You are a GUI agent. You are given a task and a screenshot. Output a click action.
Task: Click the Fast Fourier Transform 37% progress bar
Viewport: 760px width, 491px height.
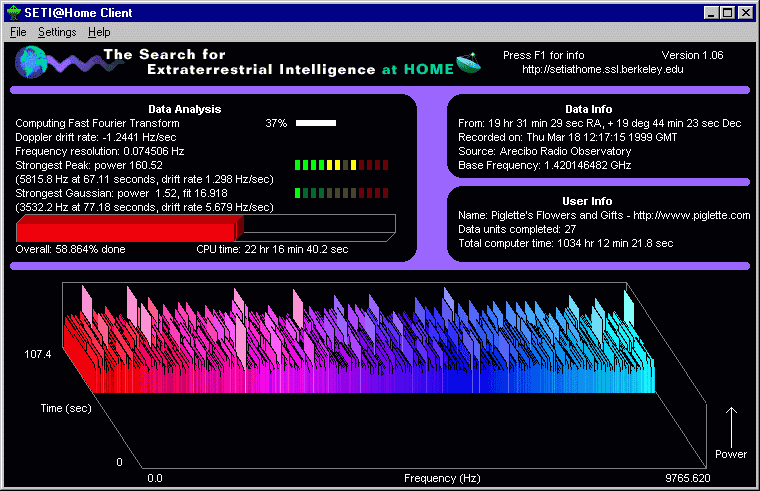pyautogui.click(x=316, y=123)
